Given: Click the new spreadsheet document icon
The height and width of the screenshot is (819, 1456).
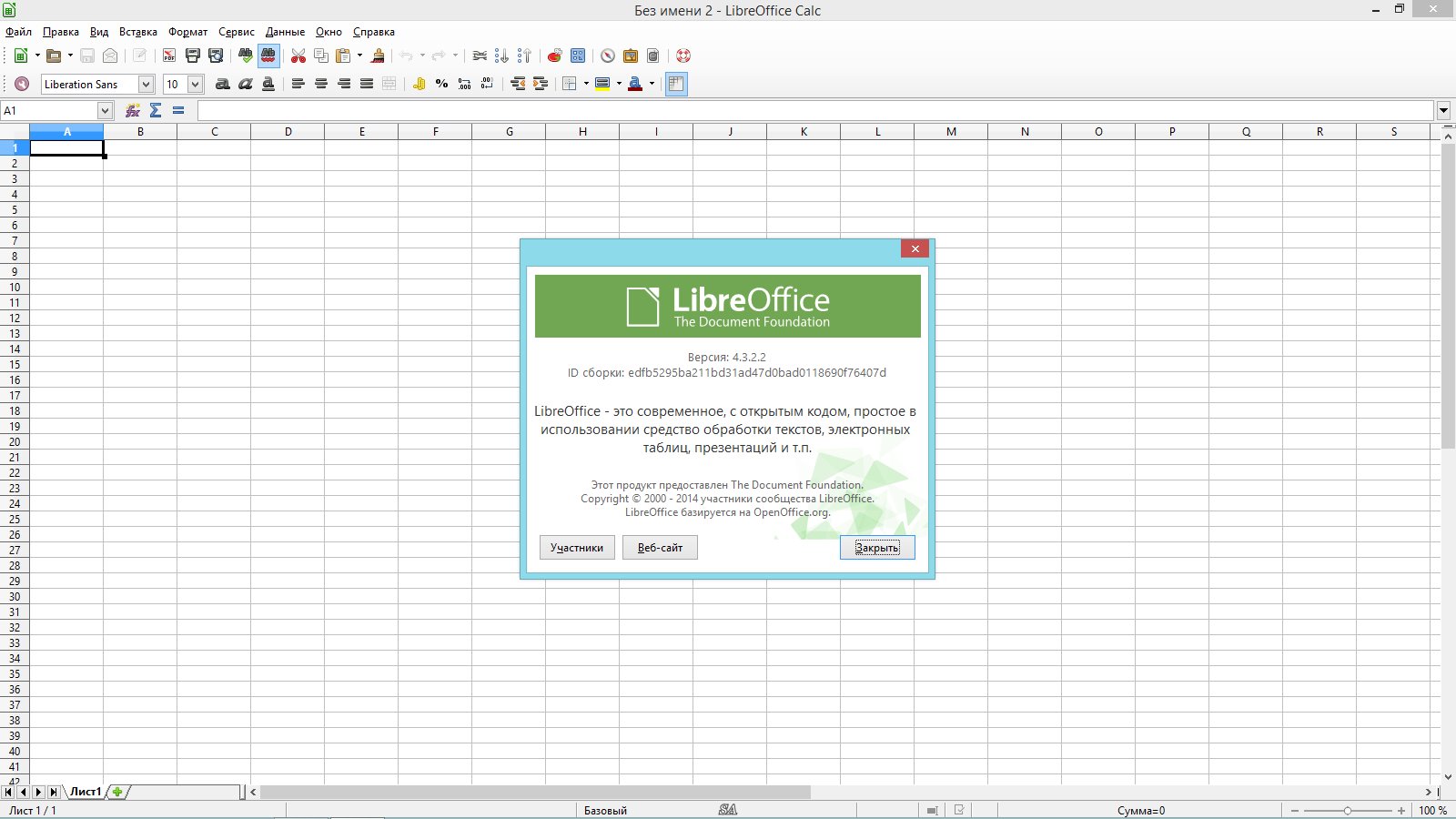Looking at the screenshot, I should point(20,56).
